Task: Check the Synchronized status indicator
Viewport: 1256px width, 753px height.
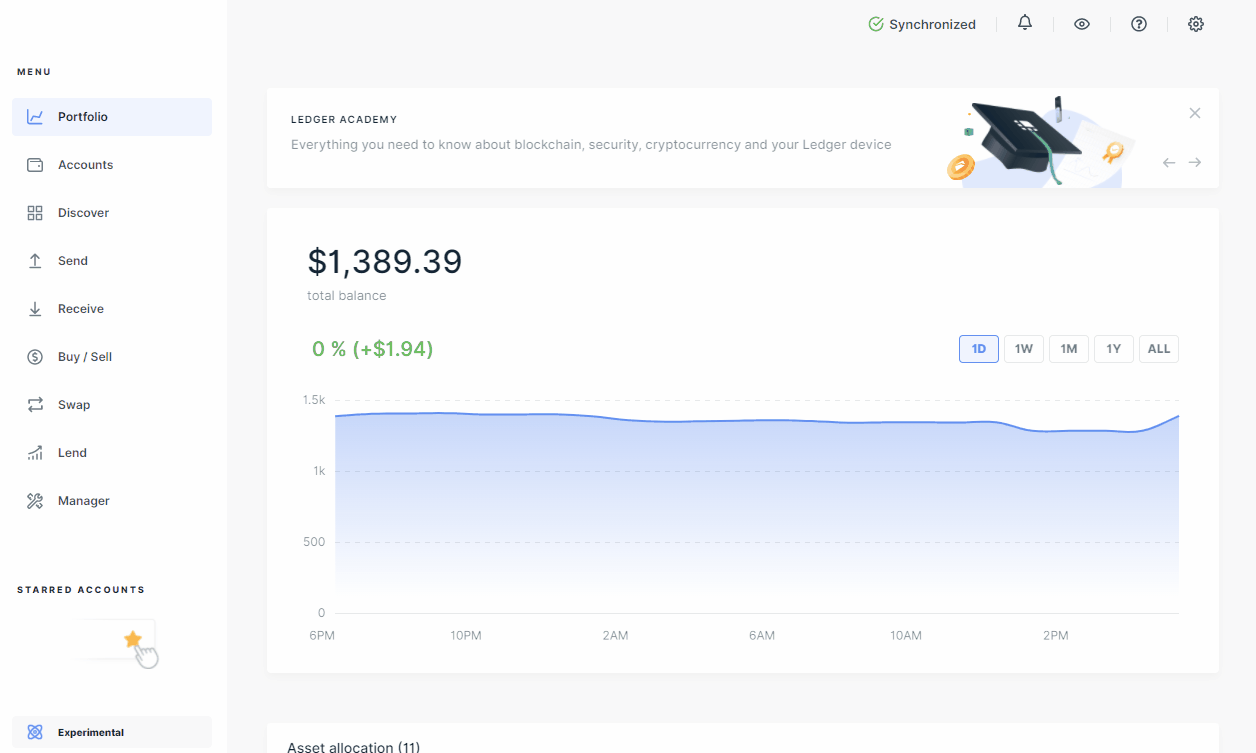Action: (x=922, y=23)
